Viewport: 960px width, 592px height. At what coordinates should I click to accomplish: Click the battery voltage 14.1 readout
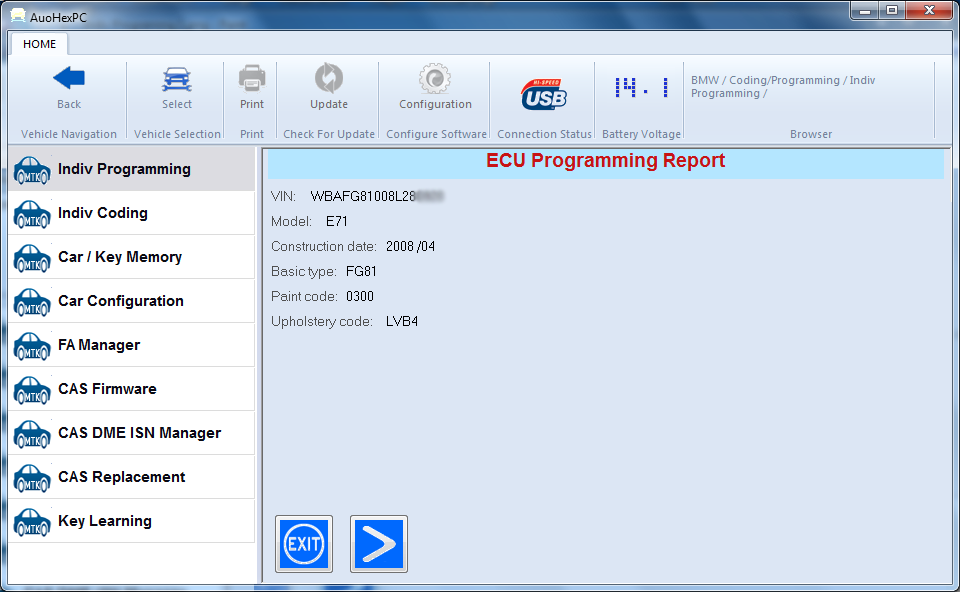coord(641,88)
